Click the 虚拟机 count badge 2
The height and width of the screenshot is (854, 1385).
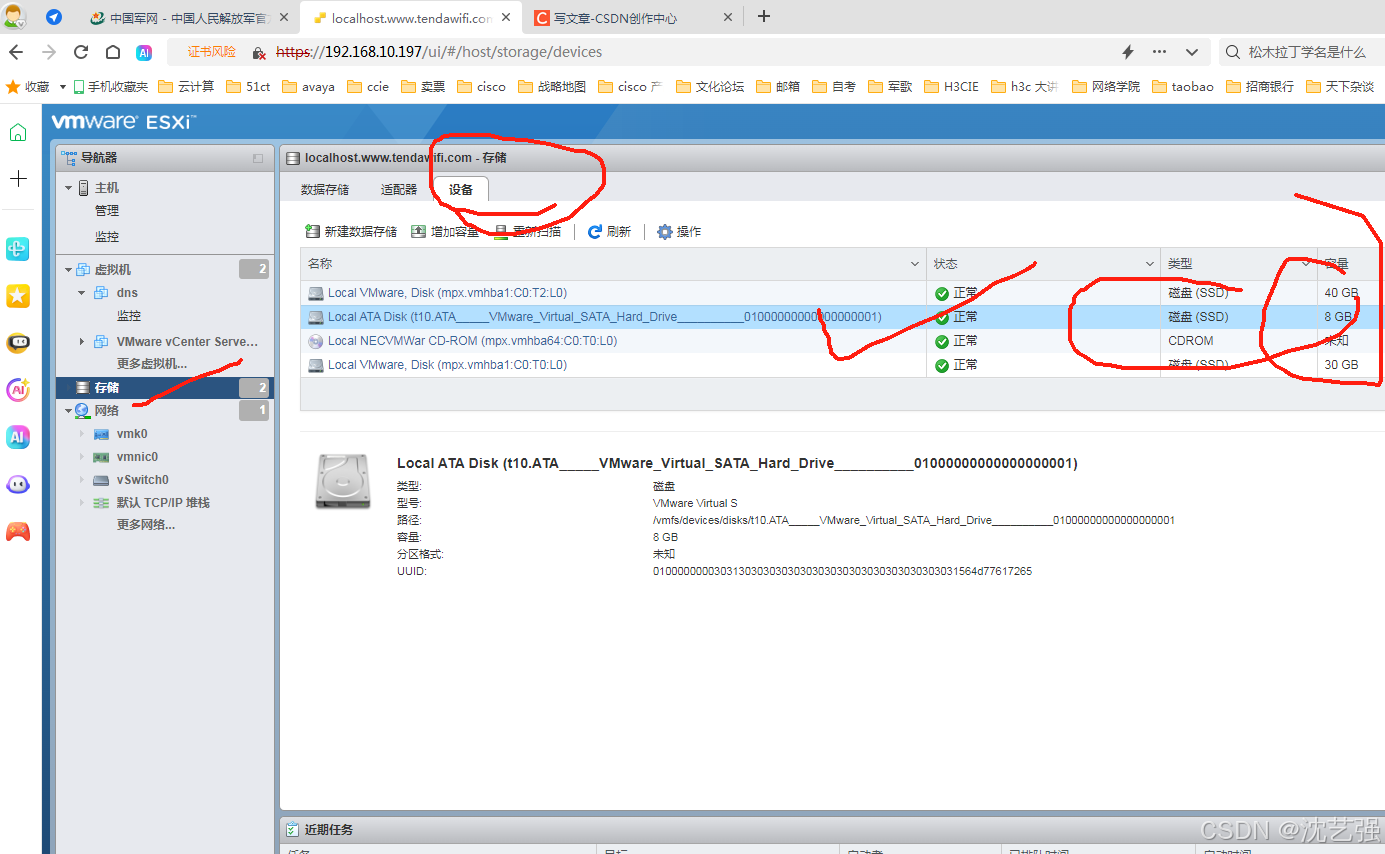pyautogui.click(x=254, y=270)
